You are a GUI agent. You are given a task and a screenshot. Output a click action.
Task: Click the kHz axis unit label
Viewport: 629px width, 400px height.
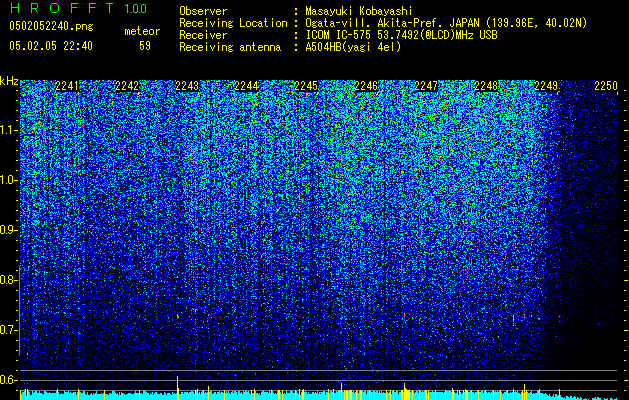tap(9, 81)
